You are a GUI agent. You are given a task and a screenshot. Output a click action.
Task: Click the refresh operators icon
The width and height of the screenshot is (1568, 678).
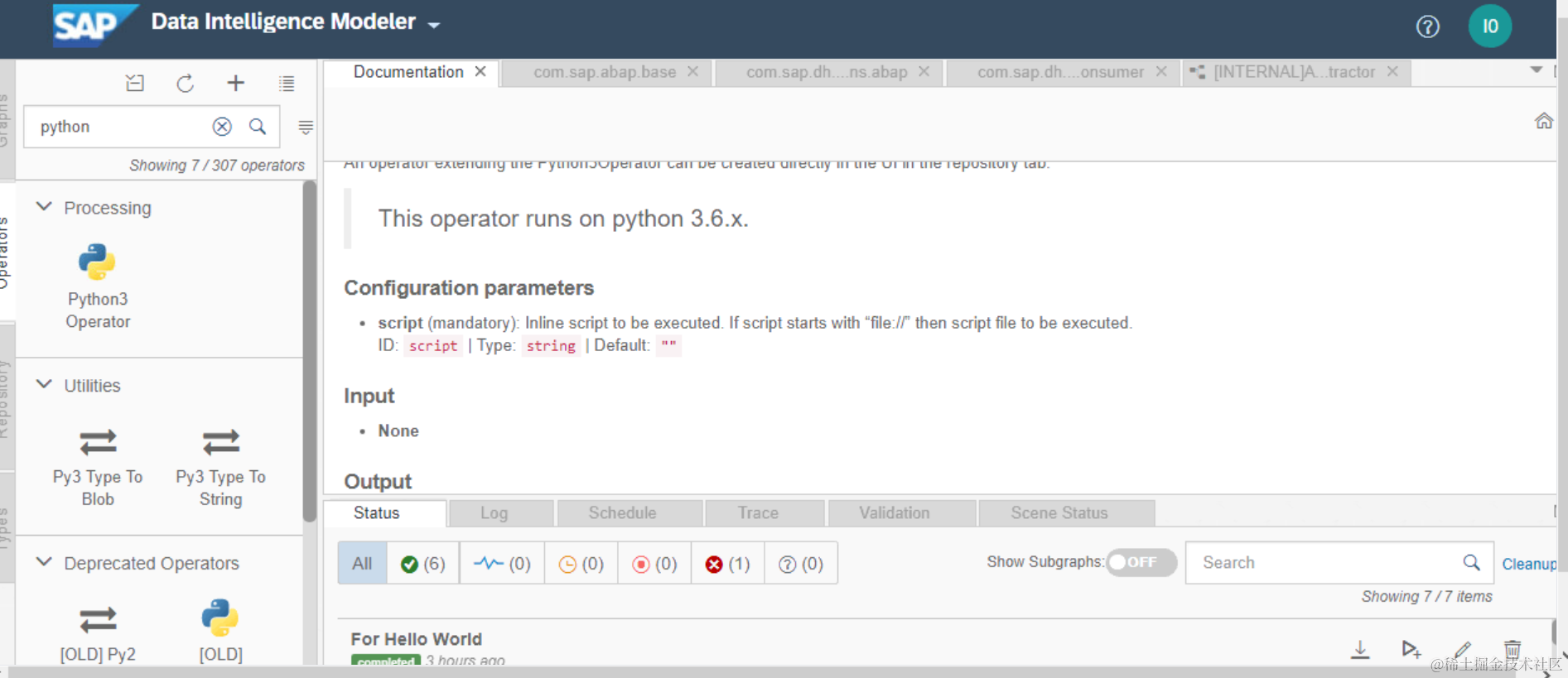(186, 84)
